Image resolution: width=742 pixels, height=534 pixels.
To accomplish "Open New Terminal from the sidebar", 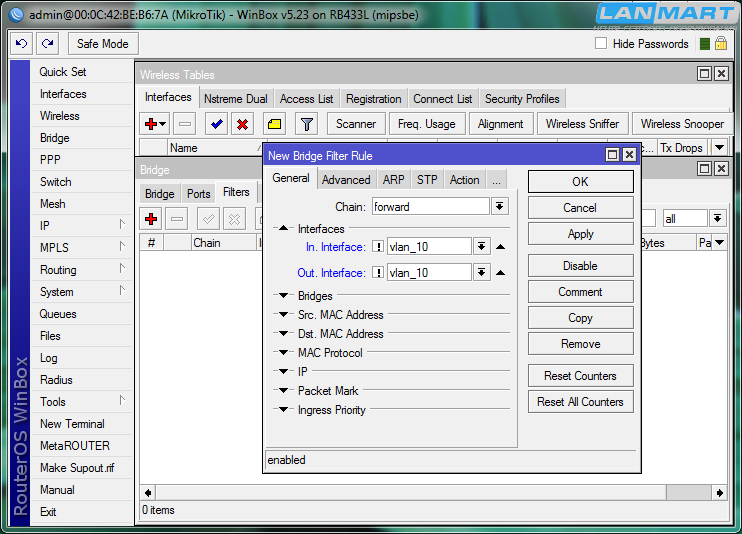I will click(81, 424).
